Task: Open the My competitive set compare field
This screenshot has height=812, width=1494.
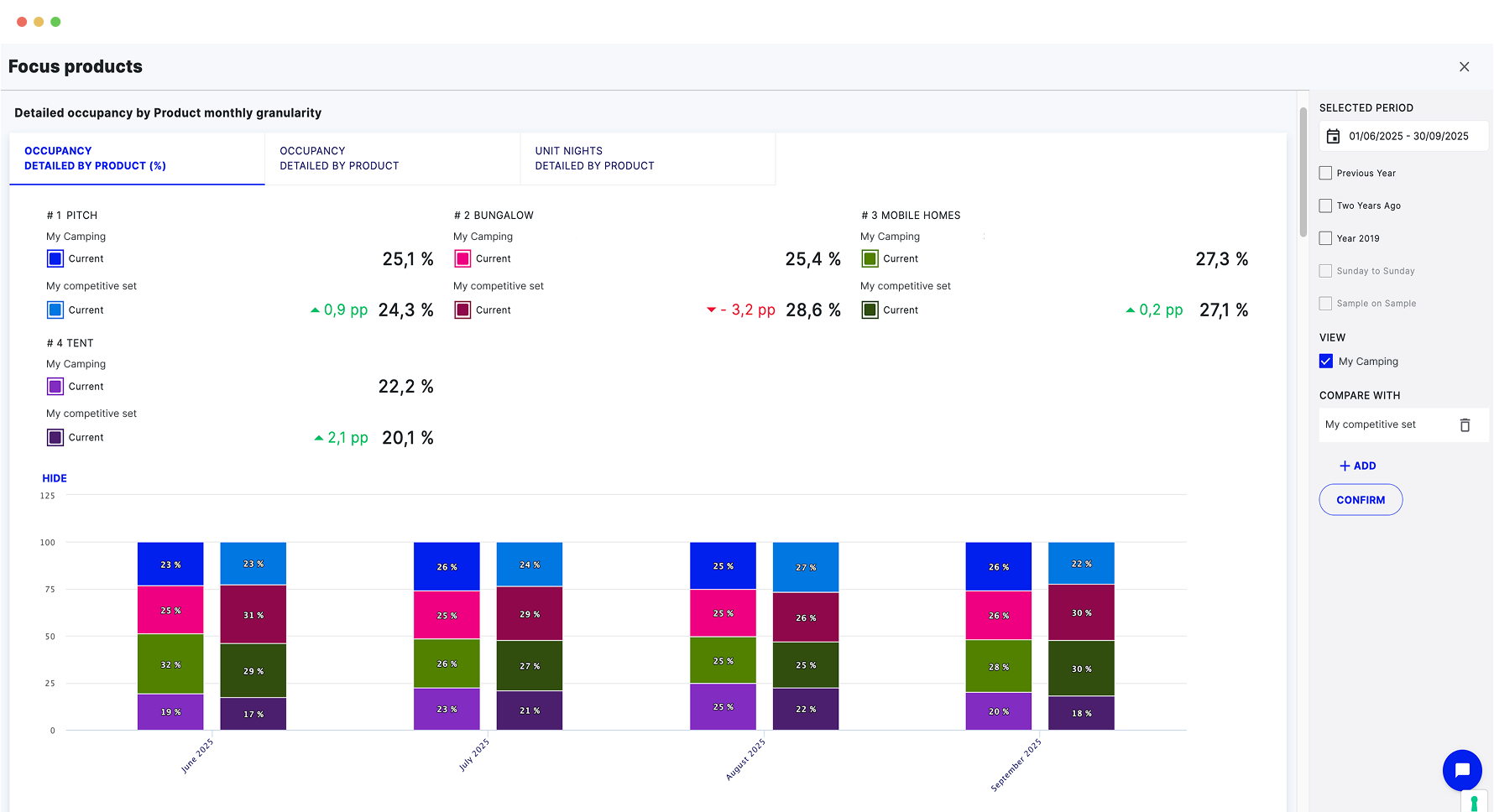Action: coord(1383,425)
